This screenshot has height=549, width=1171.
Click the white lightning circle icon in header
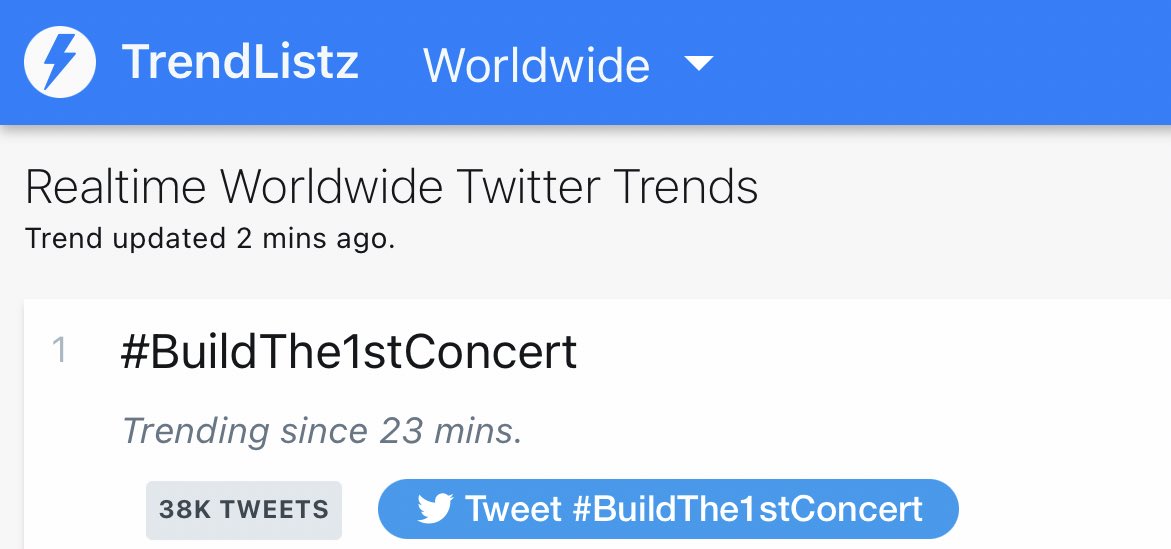pos(60,62)
